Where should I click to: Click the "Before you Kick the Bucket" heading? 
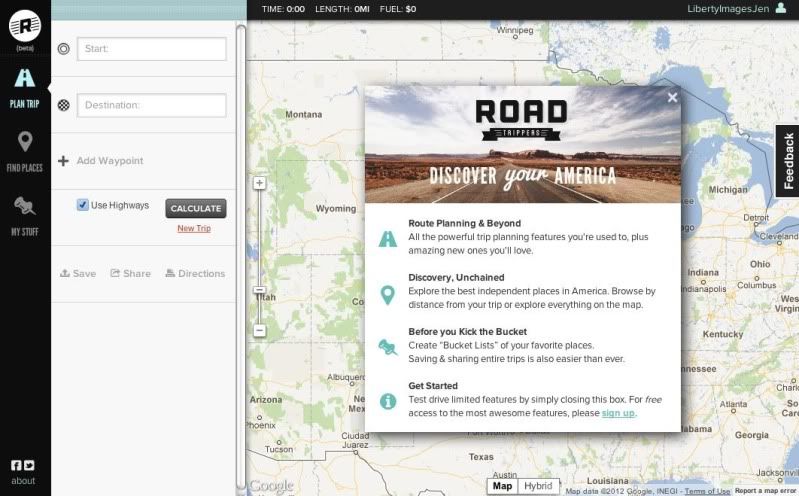467,331
